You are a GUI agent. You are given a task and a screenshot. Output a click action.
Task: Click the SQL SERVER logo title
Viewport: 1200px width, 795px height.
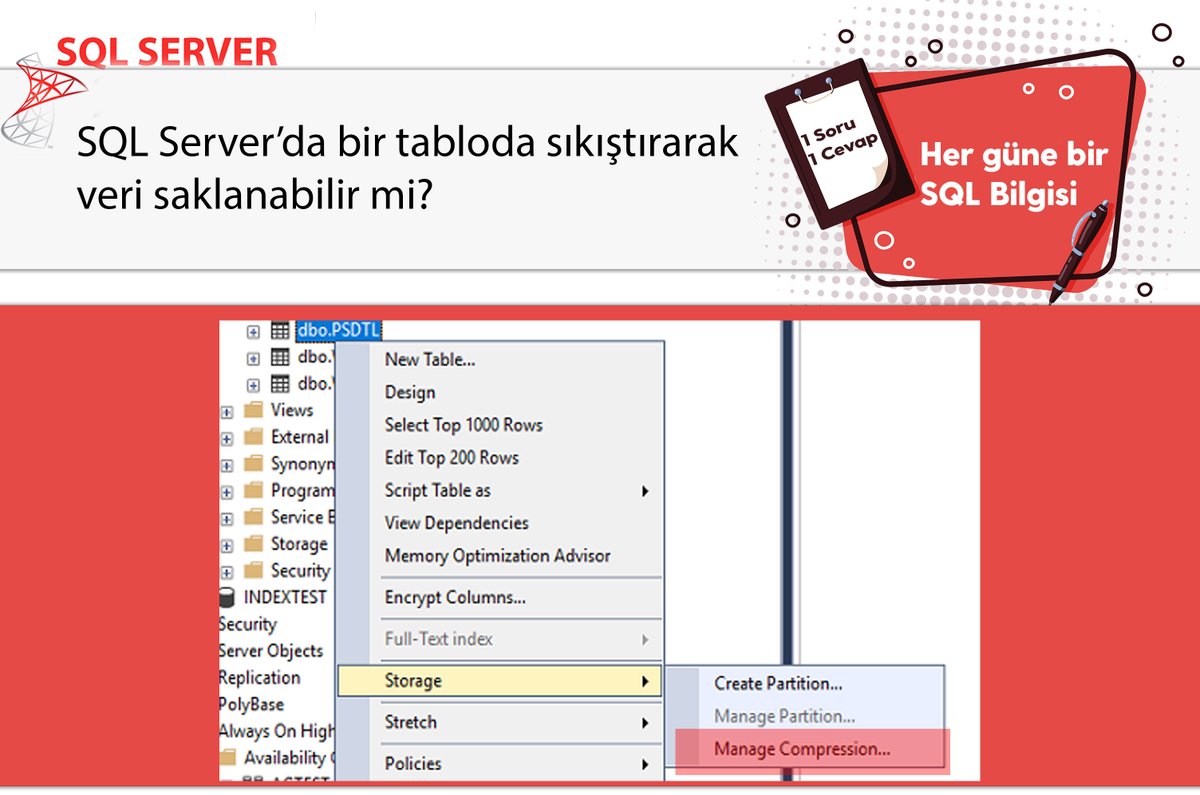167,51
